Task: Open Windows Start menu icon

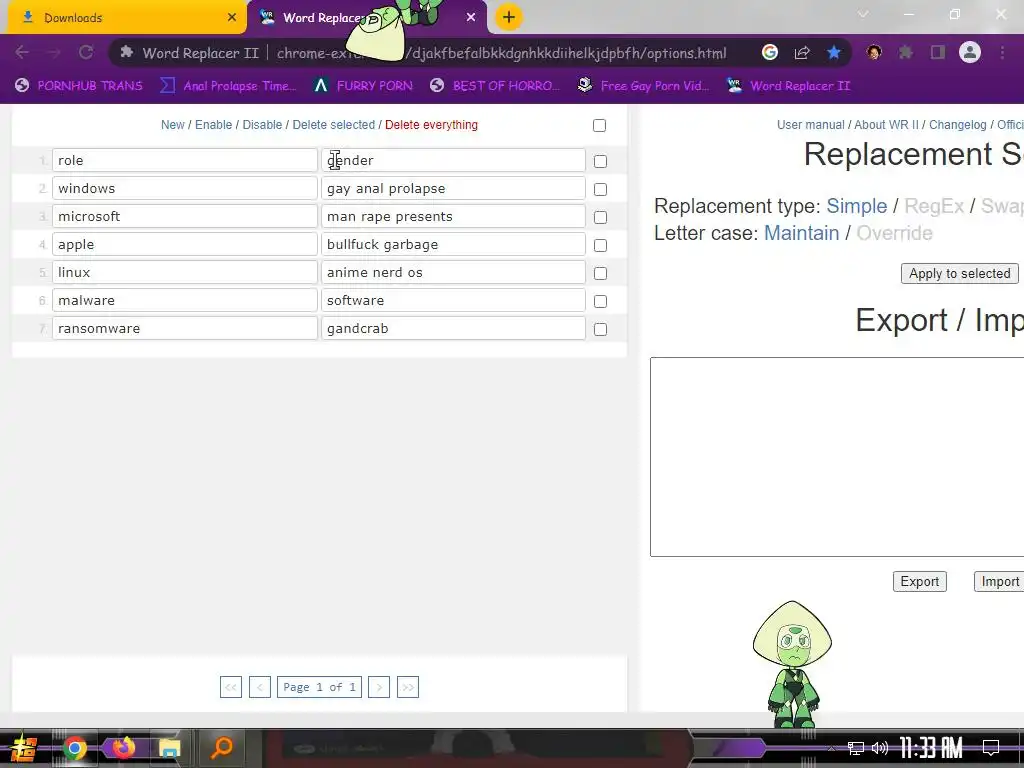Action: (x=24, y=748)
